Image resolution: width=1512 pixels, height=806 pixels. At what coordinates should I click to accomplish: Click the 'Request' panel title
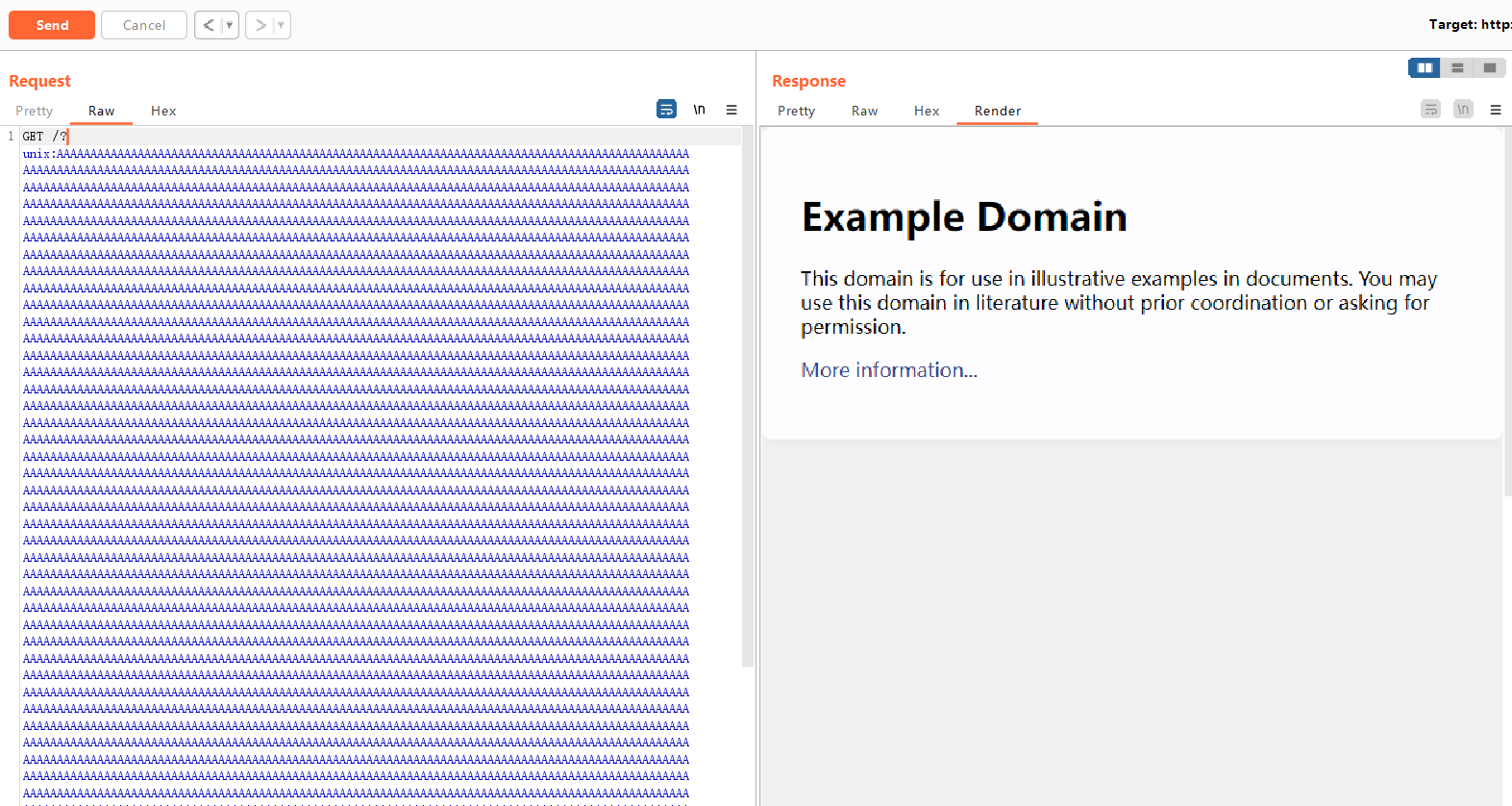pyautogui.click(x=39, y=81)
